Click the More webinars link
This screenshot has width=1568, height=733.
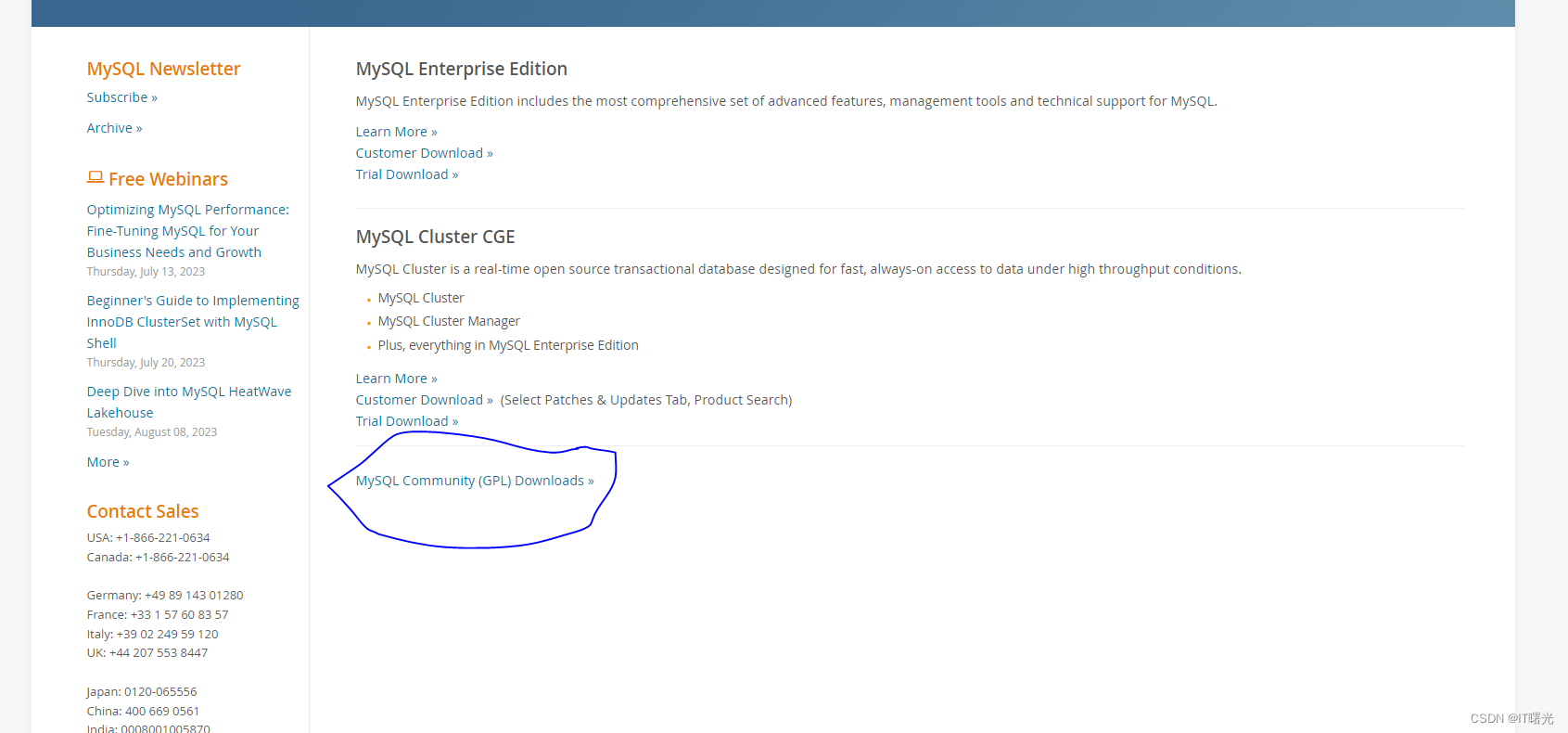coord(108,462)
